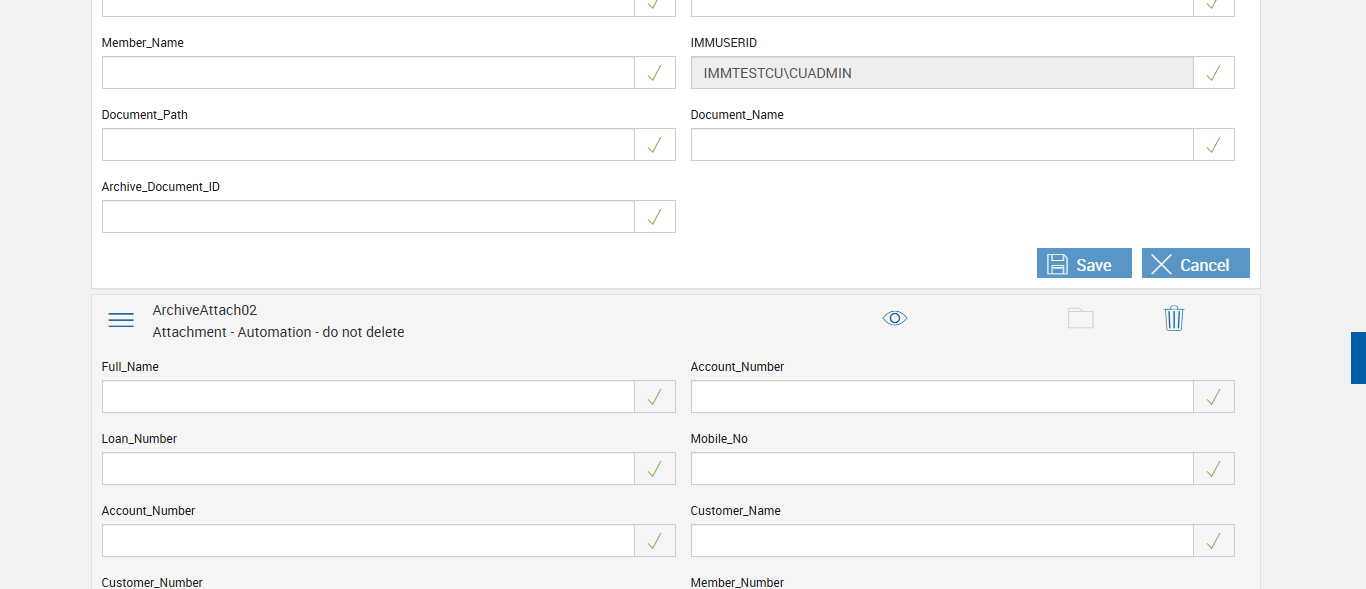Click the checkmark next to IMMUSERID

[x=1214, y=73]
